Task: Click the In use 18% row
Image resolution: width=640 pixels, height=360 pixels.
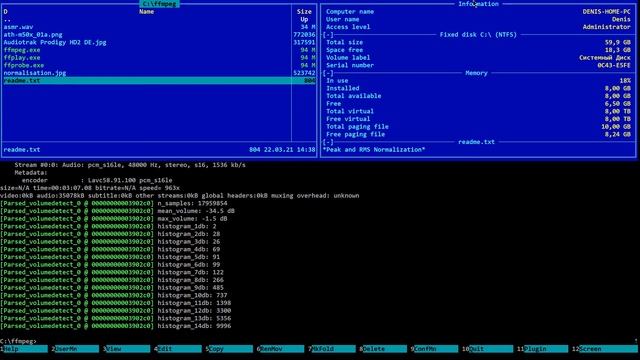Action: click(x=478, y=81)
